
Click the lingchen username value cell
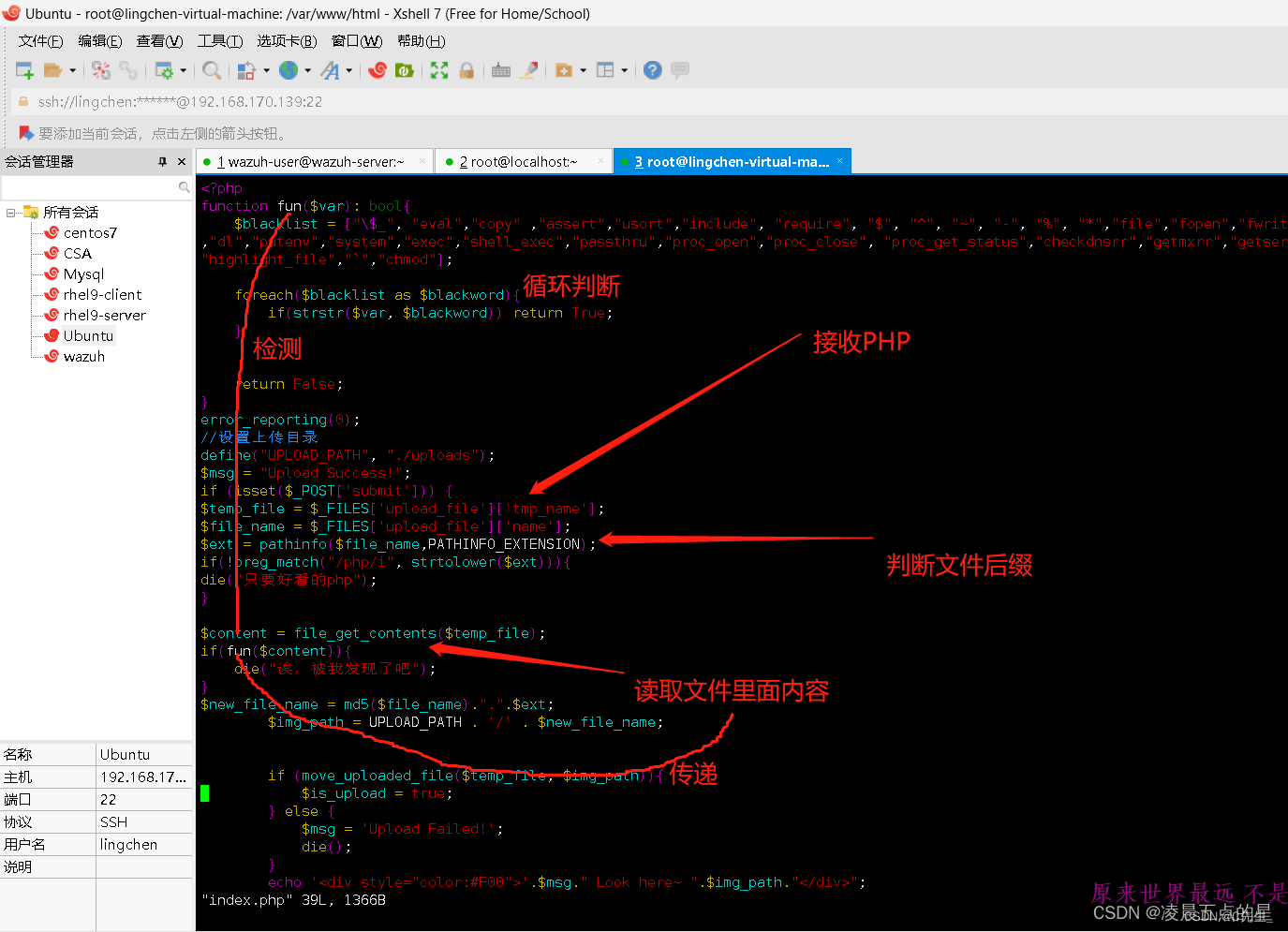144,845
